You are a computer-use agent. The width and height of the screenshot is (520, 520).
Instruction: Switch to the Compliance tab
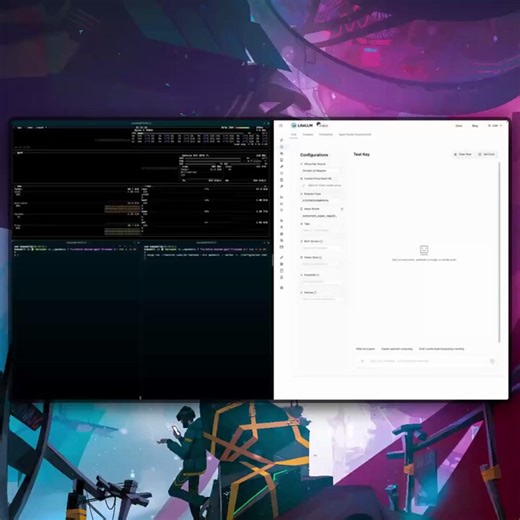326,135
